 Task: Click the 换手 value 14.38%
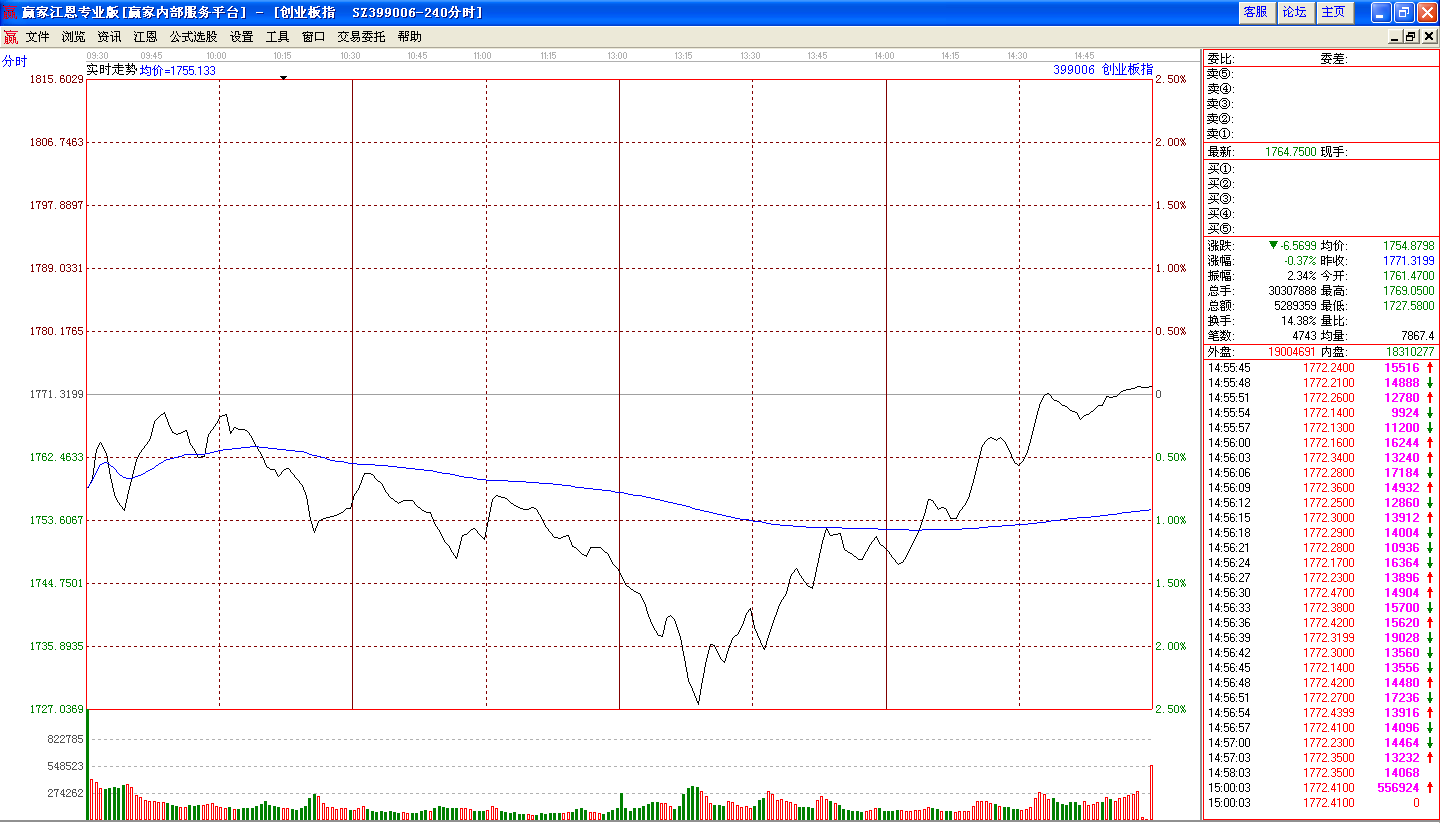point(1299,320)
